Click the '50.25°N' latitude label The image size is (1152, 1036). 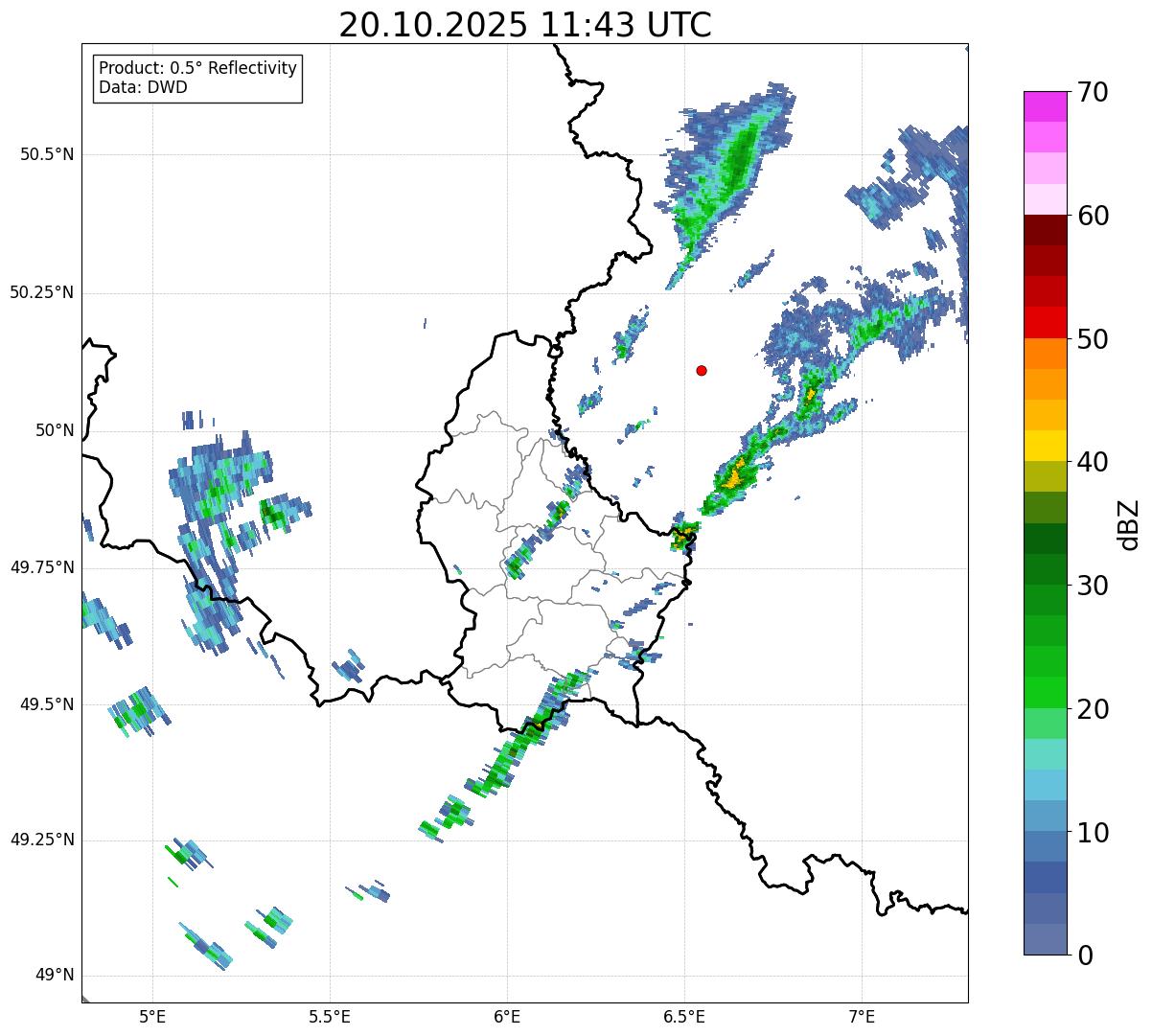point(42,292)
